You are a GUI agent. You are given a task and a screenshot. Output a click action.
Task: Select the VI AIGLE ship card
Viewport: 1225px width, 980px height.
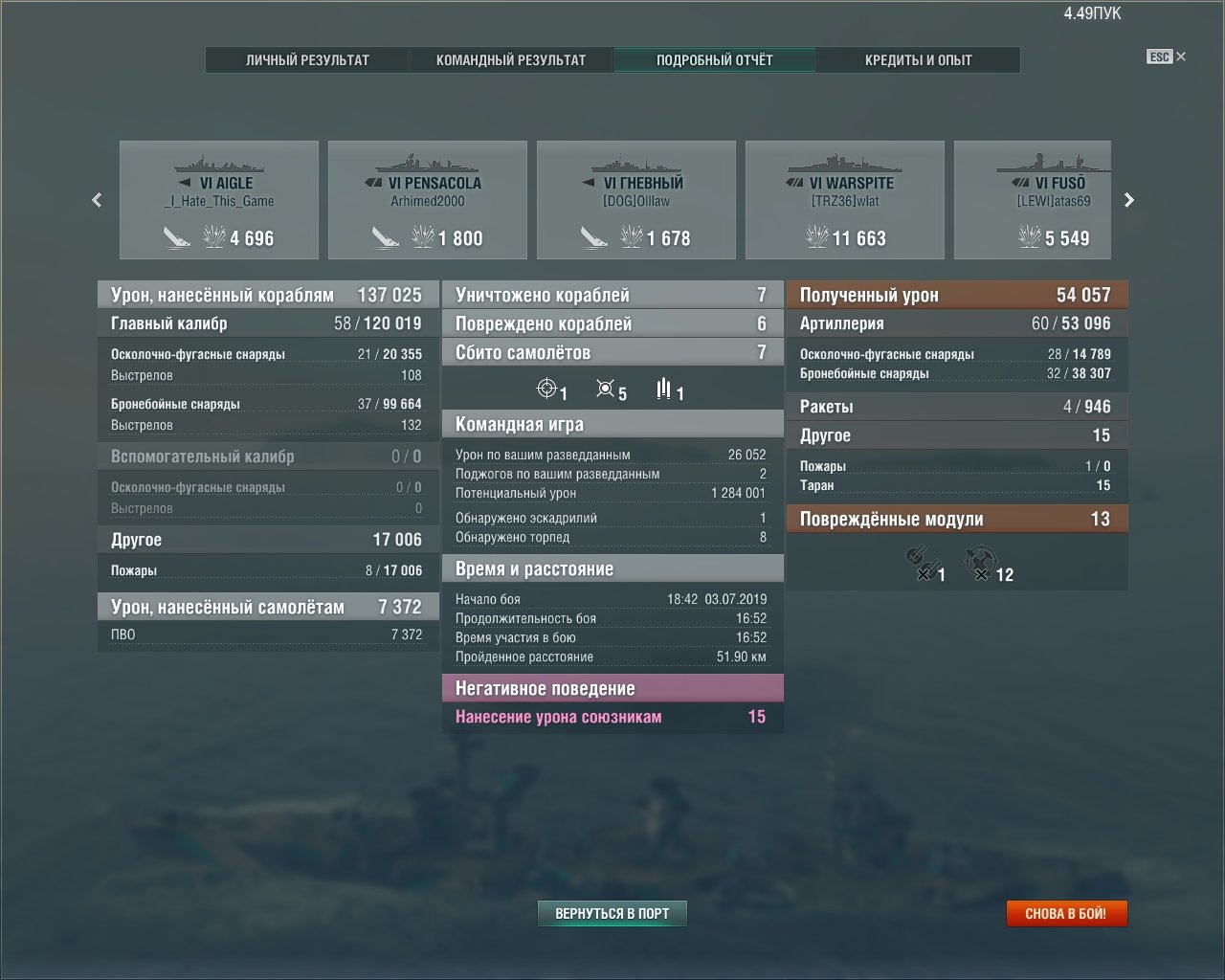(x=219, y=200)
